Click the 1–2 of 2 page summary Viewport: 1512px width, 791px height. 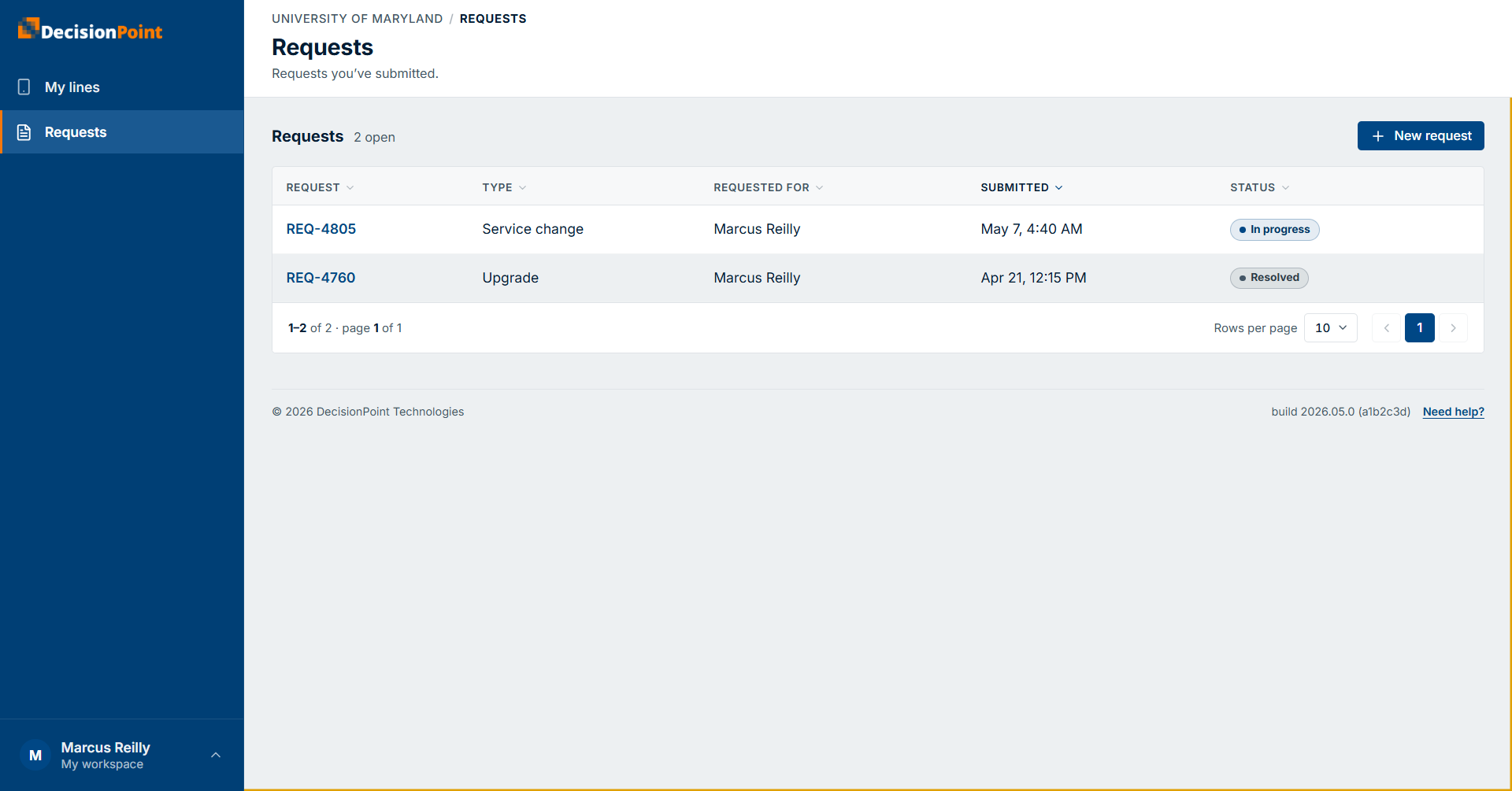click(345, 328)
